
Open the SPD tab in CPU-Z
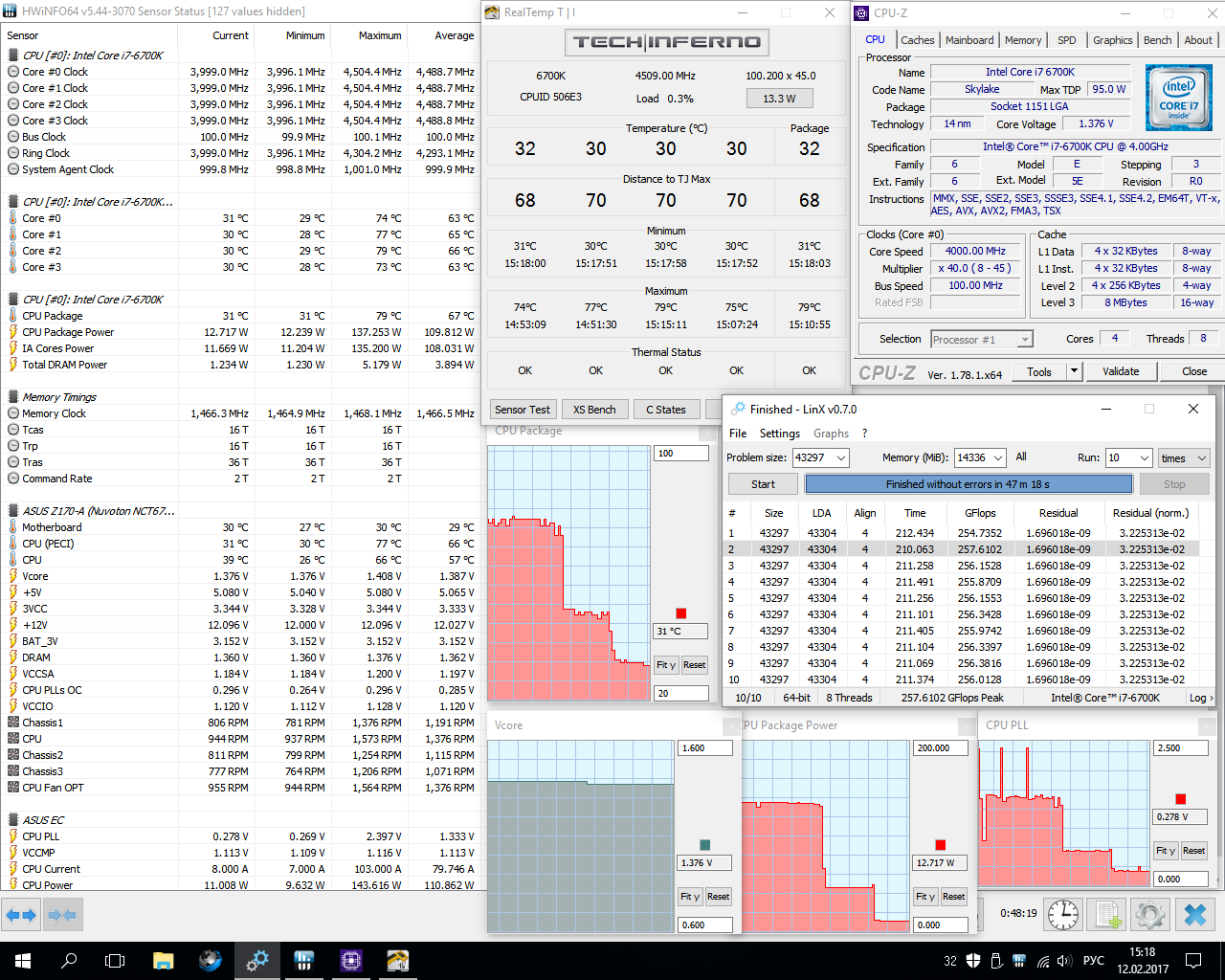click(1066, 40)
